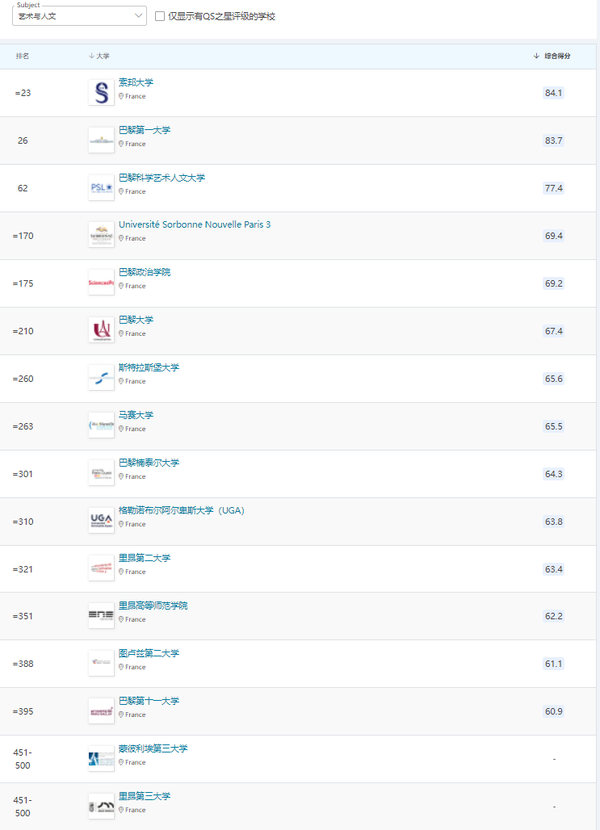Click the score 84.1 for 索邦大学

click(553, 93)
